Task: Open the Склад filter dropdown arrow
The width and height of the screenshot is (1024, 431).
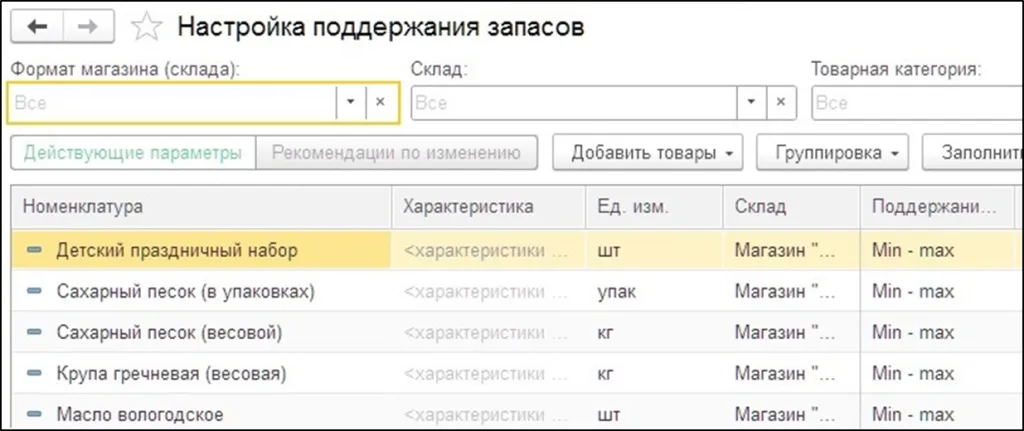Action: 751,103
